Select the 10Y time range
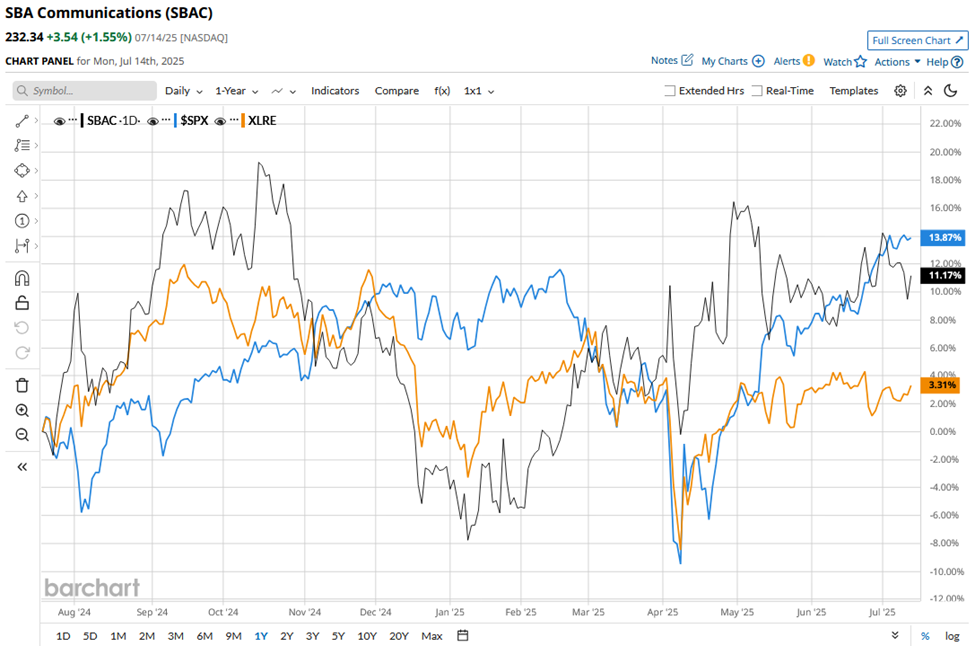 pyautogui.click(x=367, y=636)
